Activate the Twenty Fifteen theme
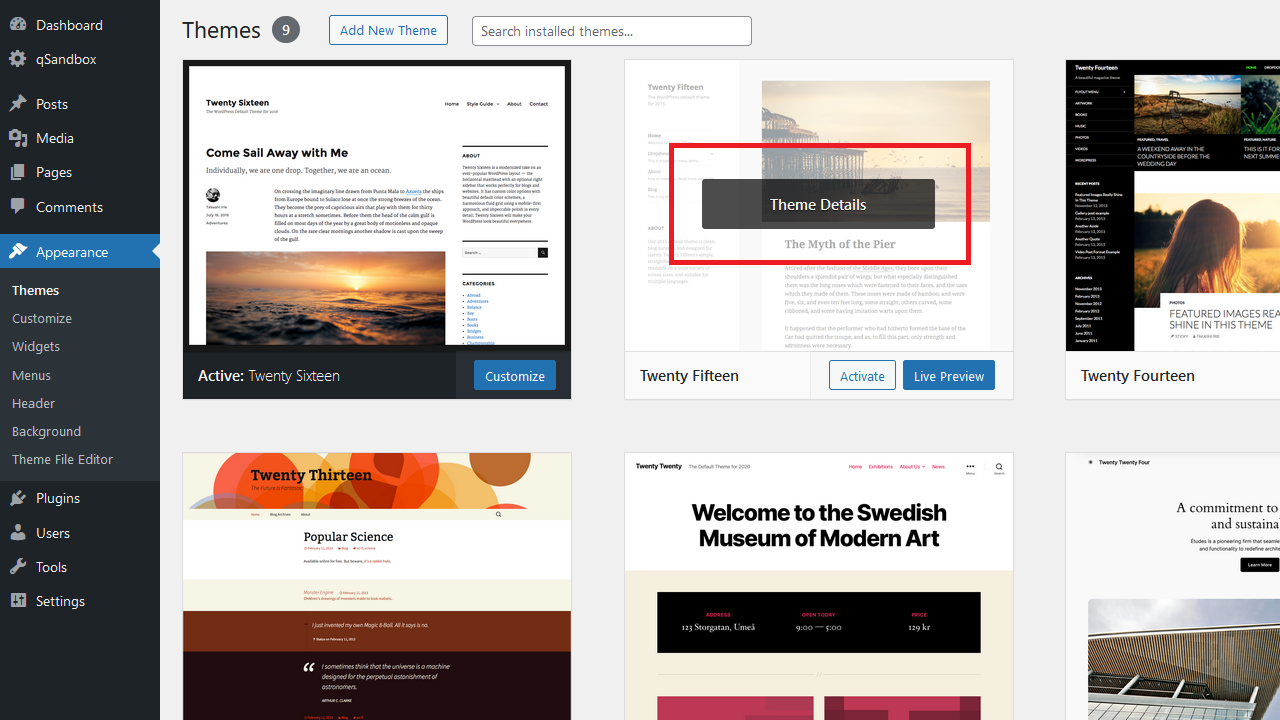The width and height of the screenshot is (1280, 720). coord(862,376)
